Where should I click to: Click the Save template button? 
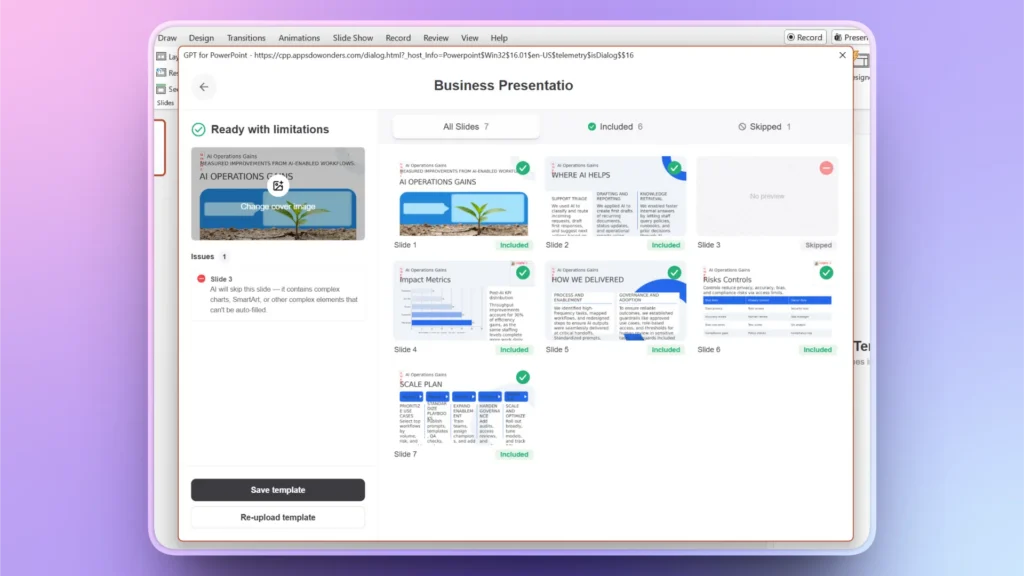tap(278, 490)
